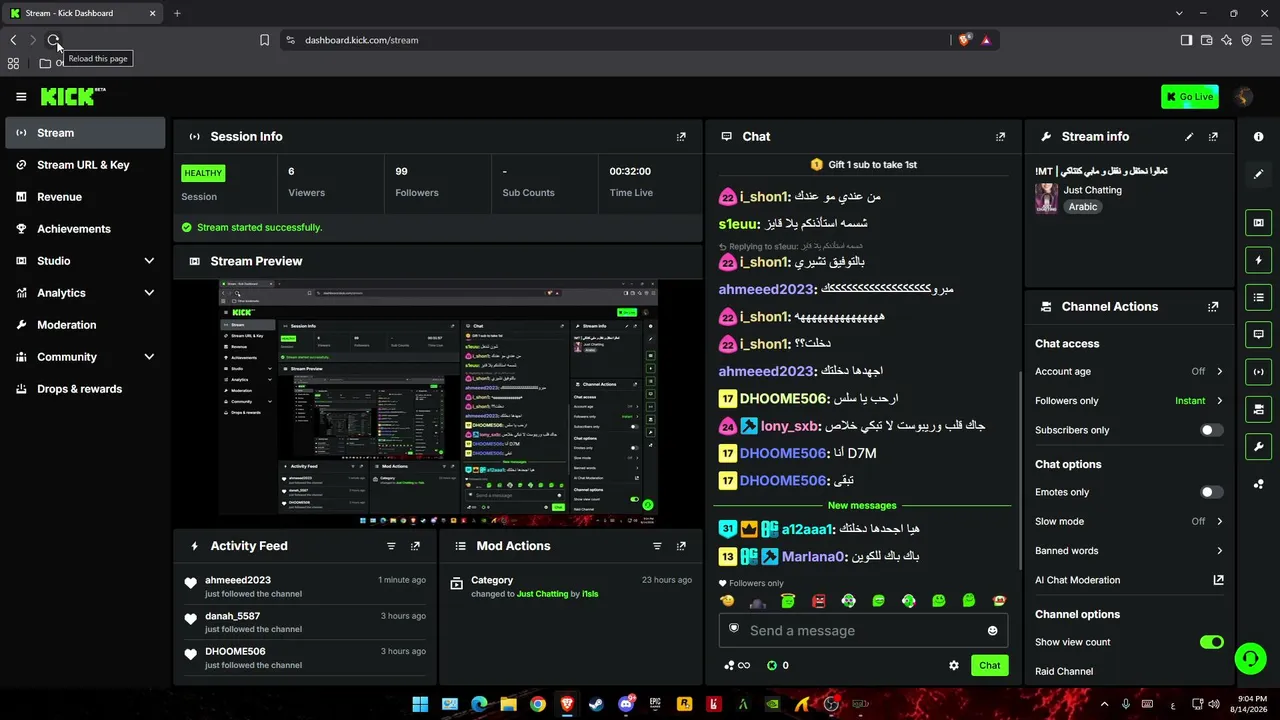Image resolution: width=1280 pixels, height=720 pixels.
Task: Open Drops & rewards page
Action: coord(85,389)
